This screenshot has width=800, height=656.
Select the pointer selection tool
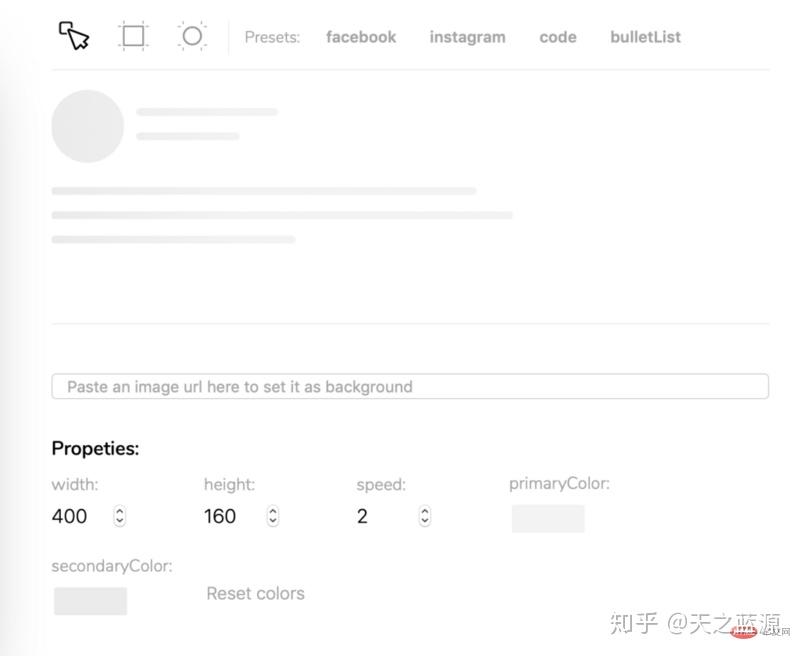tap(74, 37)
